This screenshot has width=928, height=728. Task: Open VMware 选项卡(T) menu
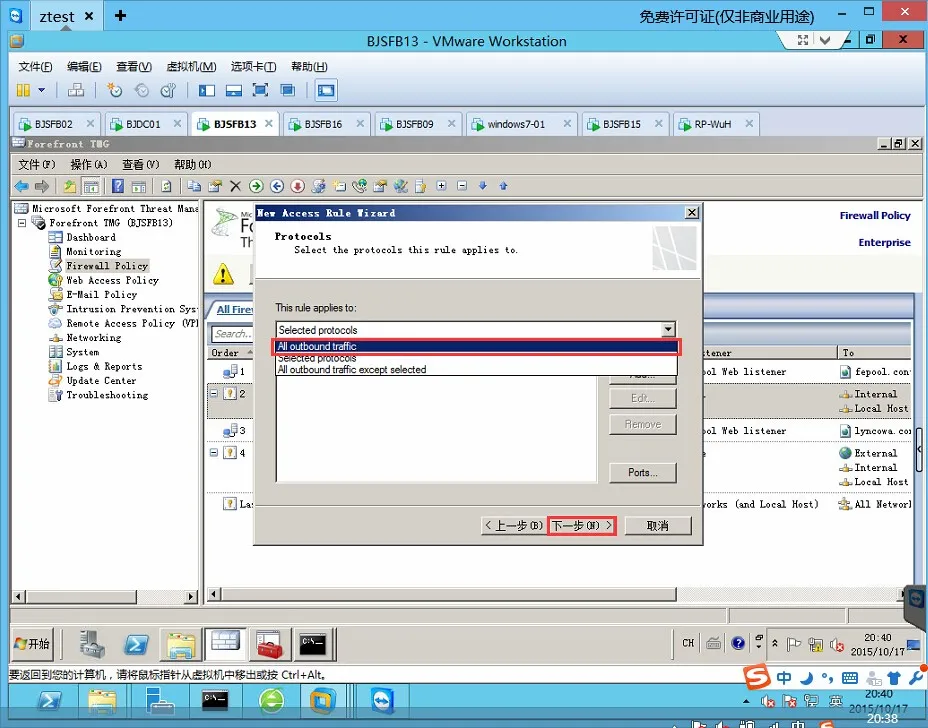coord(253,66)
